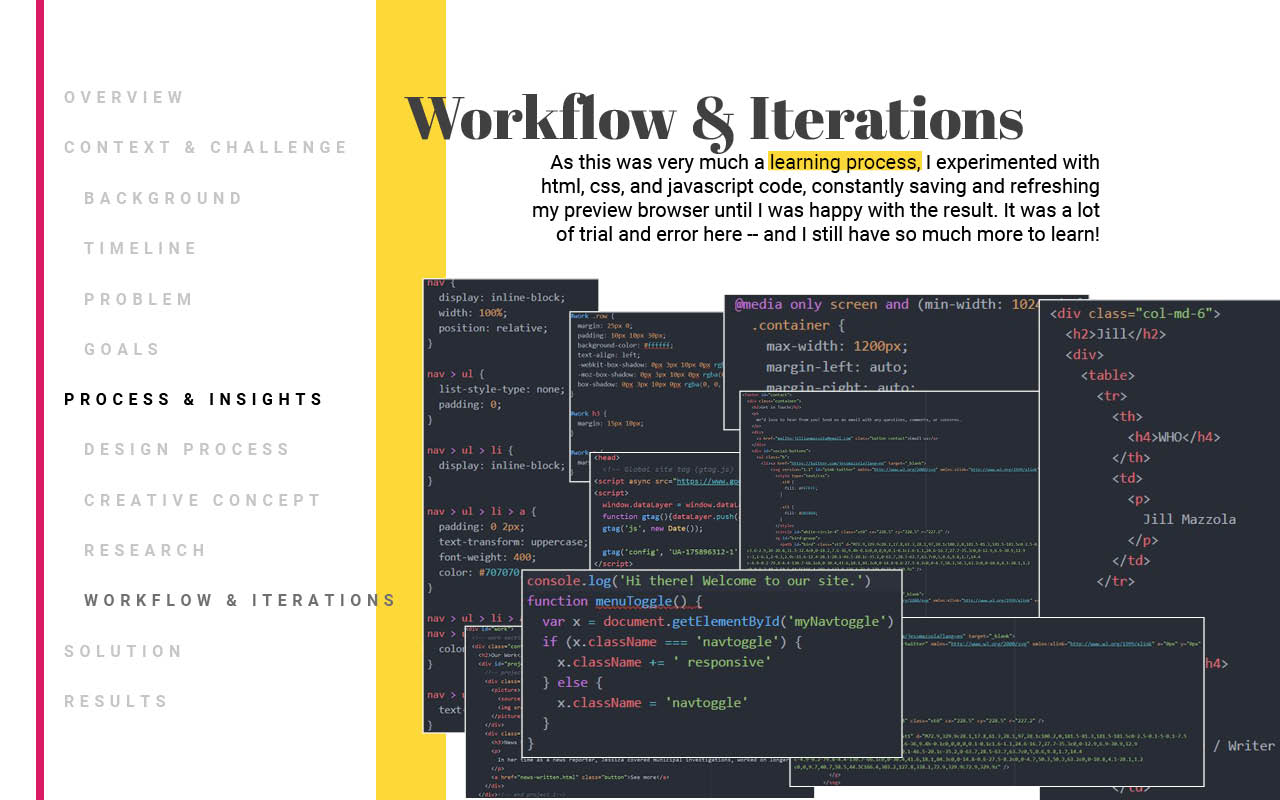Click '<h2>Jill</h2>' code line
1280x800 pixels.
[1116, 334]
